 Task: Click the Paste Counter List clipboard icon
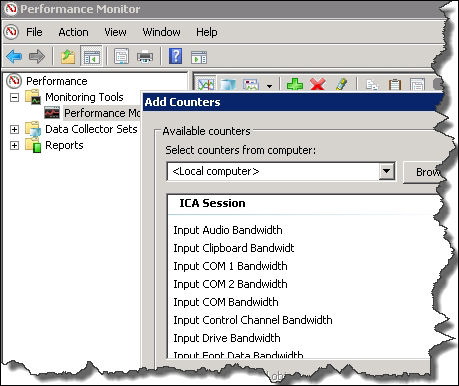click(x=395, y=84)
